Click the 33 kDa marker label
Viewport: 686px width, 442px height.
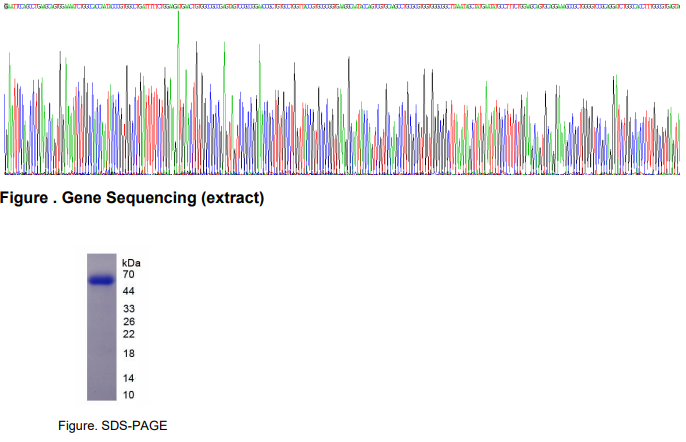128,309
